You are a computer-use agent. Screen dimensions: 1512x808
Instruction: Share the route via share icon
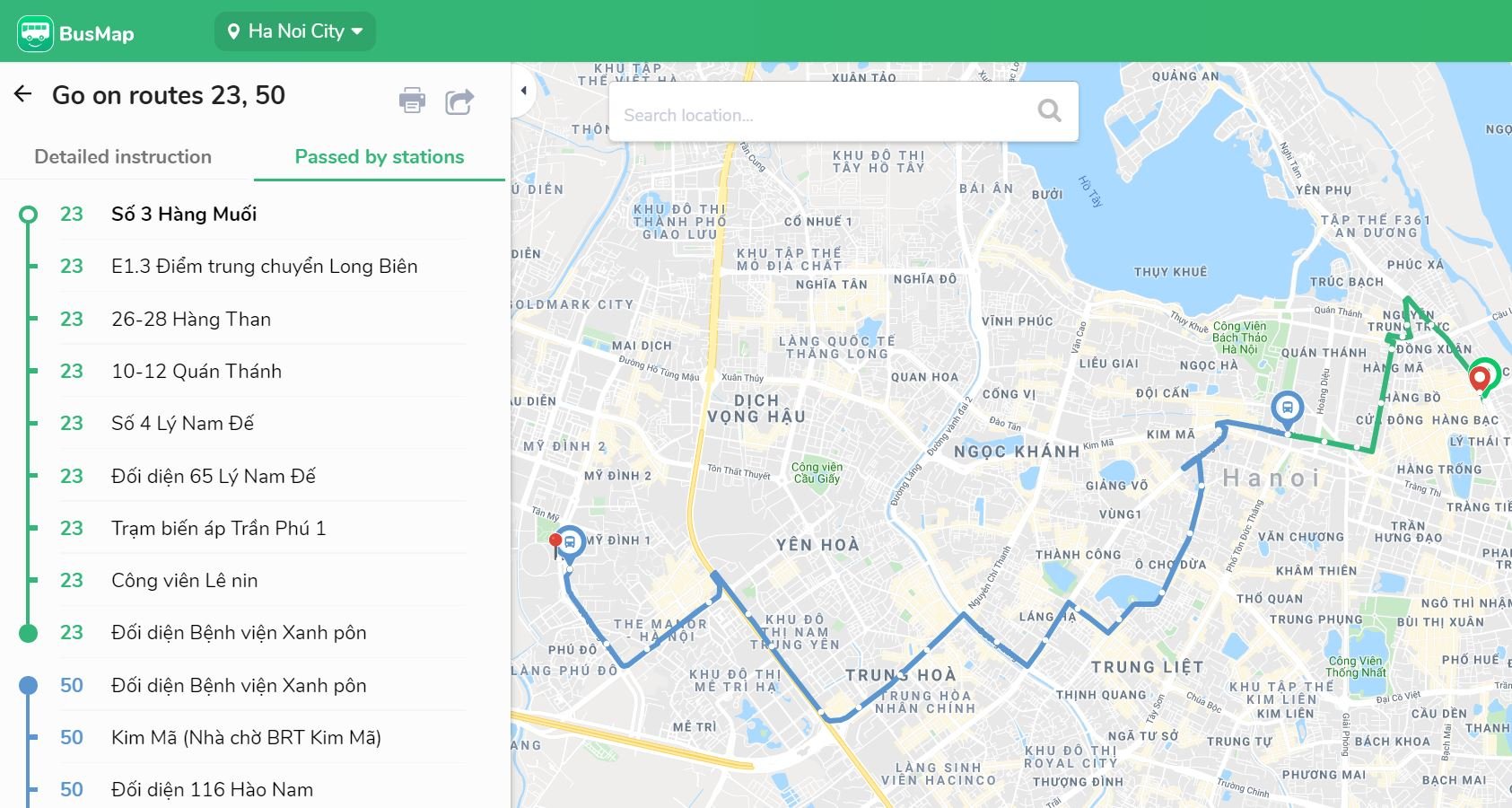click(459, 101)
